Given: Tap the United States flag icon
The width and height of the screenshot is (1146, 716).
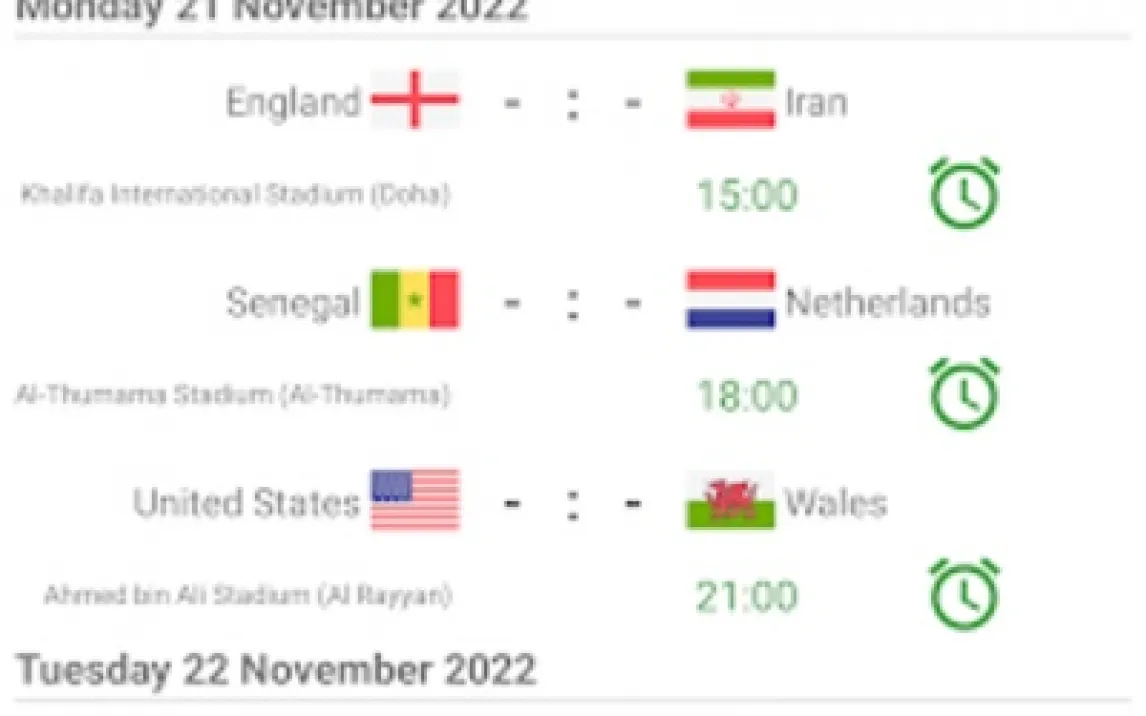Looking at the screenshot, I should coord(415,500).
